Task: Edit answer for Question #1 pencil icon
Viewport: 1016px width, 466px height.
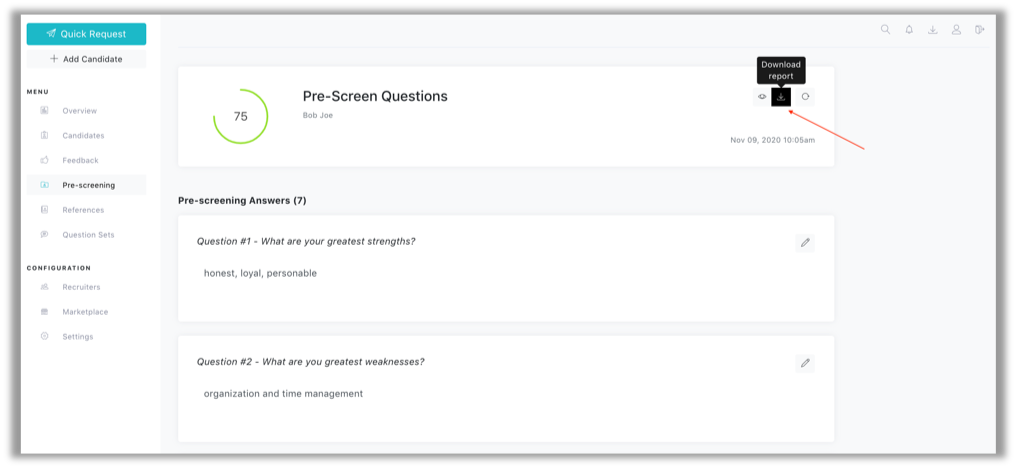Action: point(805,243)
